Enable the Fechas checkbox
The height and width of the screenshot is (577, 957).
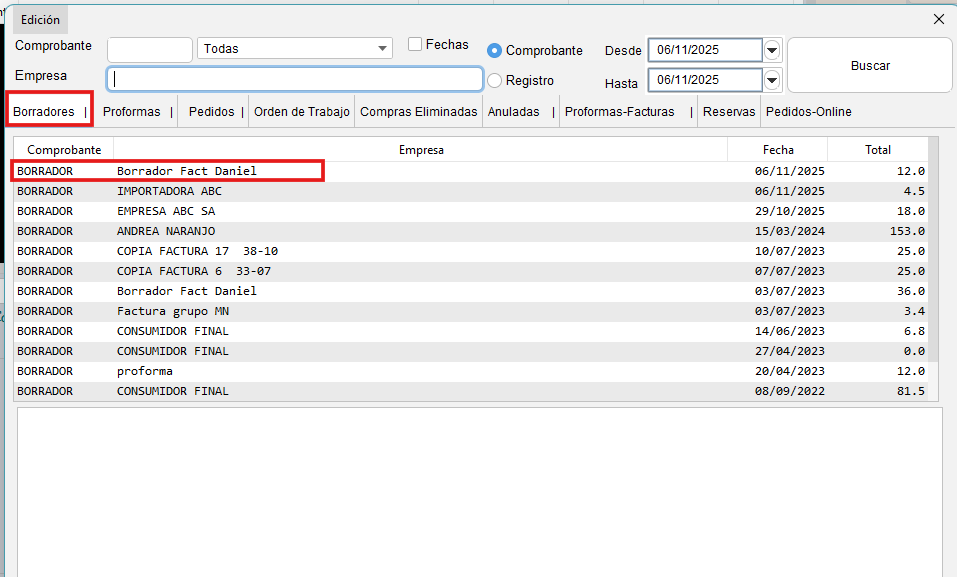(x=415, y=44)
